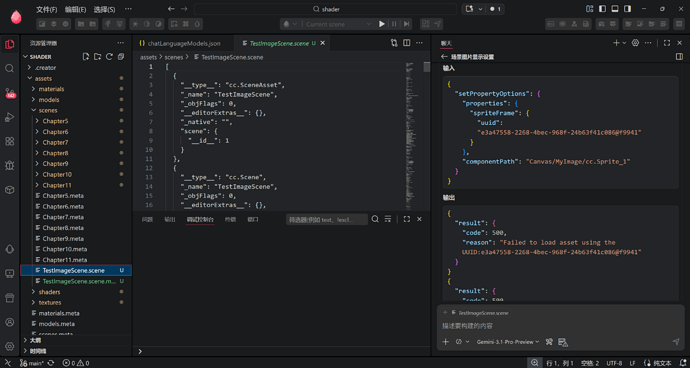Maximize the bottom panel
The image size is (690, 368).
pos(407,219)
